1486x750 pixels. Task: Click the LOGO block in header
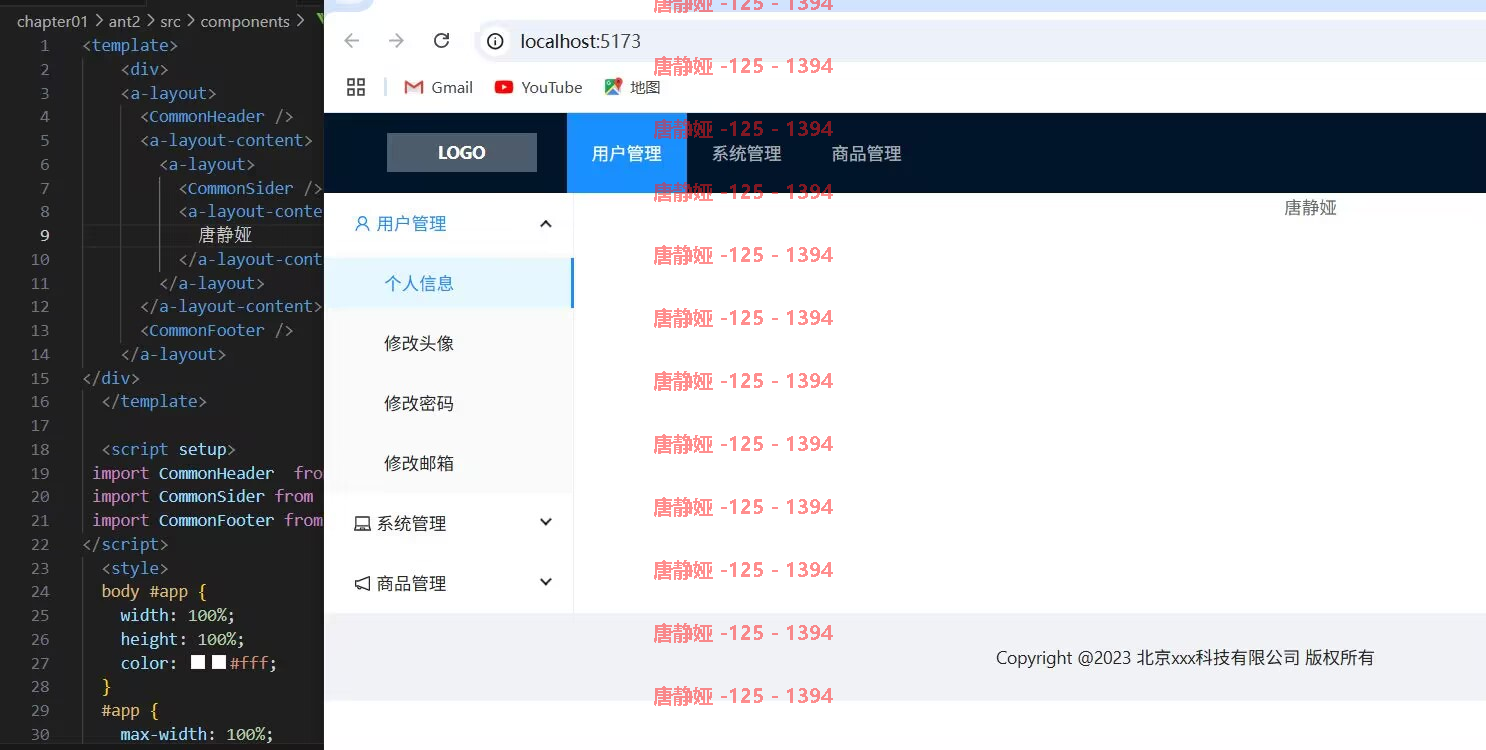point(462,153)
